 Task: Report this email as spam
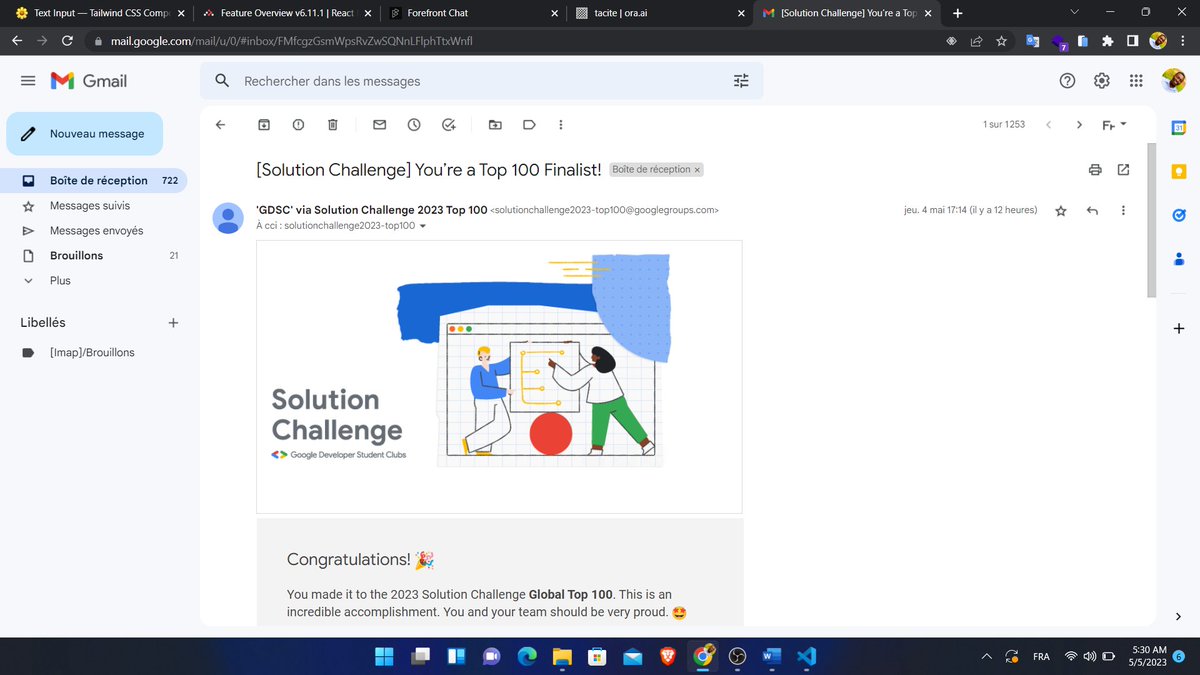tap(298, 124)
